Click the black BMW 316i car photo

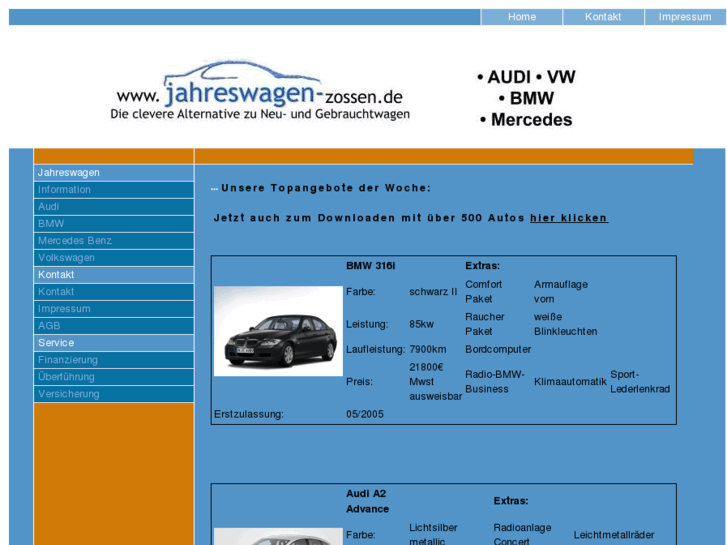tap(278, 331)
